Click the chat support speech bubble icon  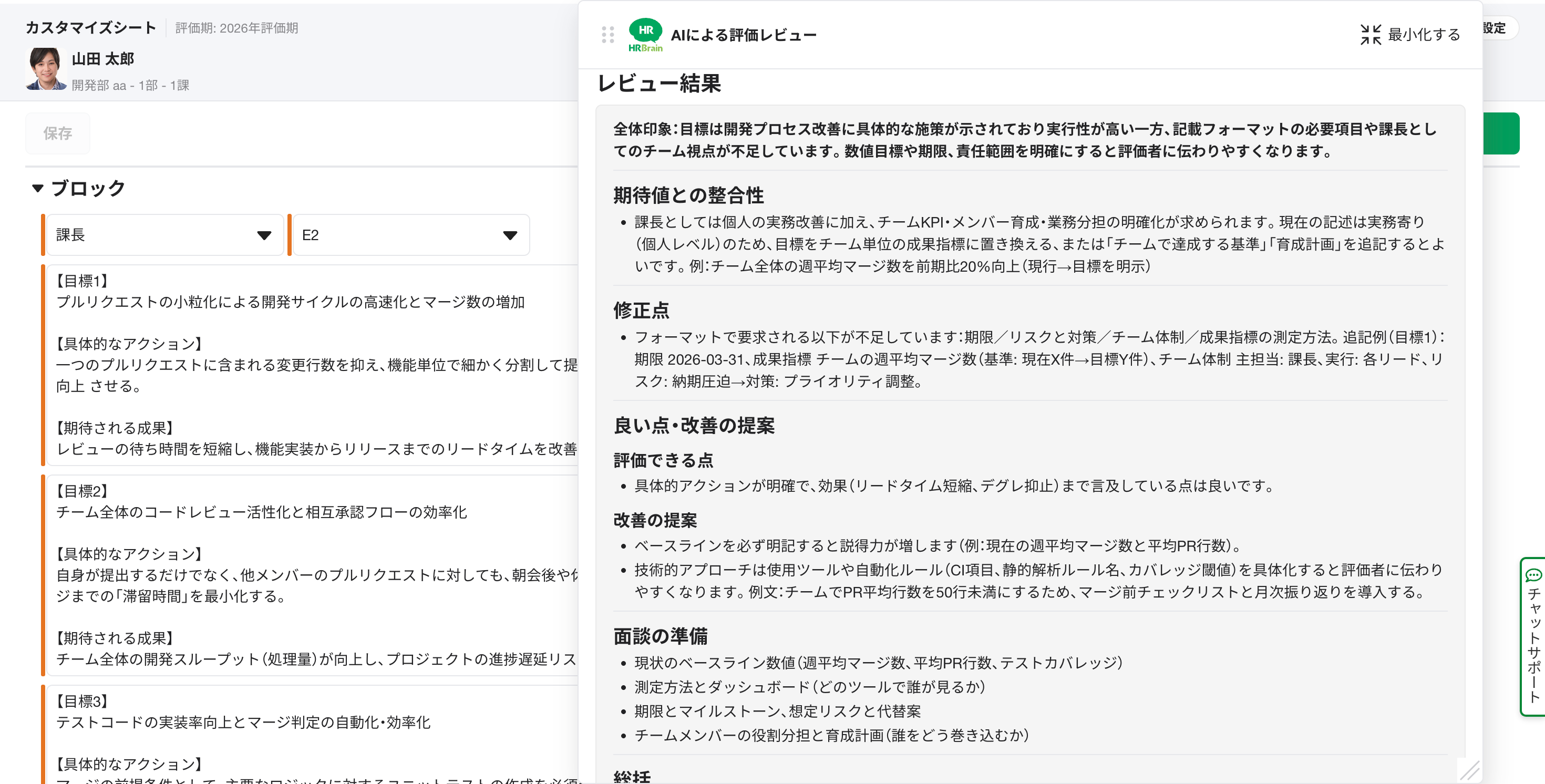coord(1533,575)
